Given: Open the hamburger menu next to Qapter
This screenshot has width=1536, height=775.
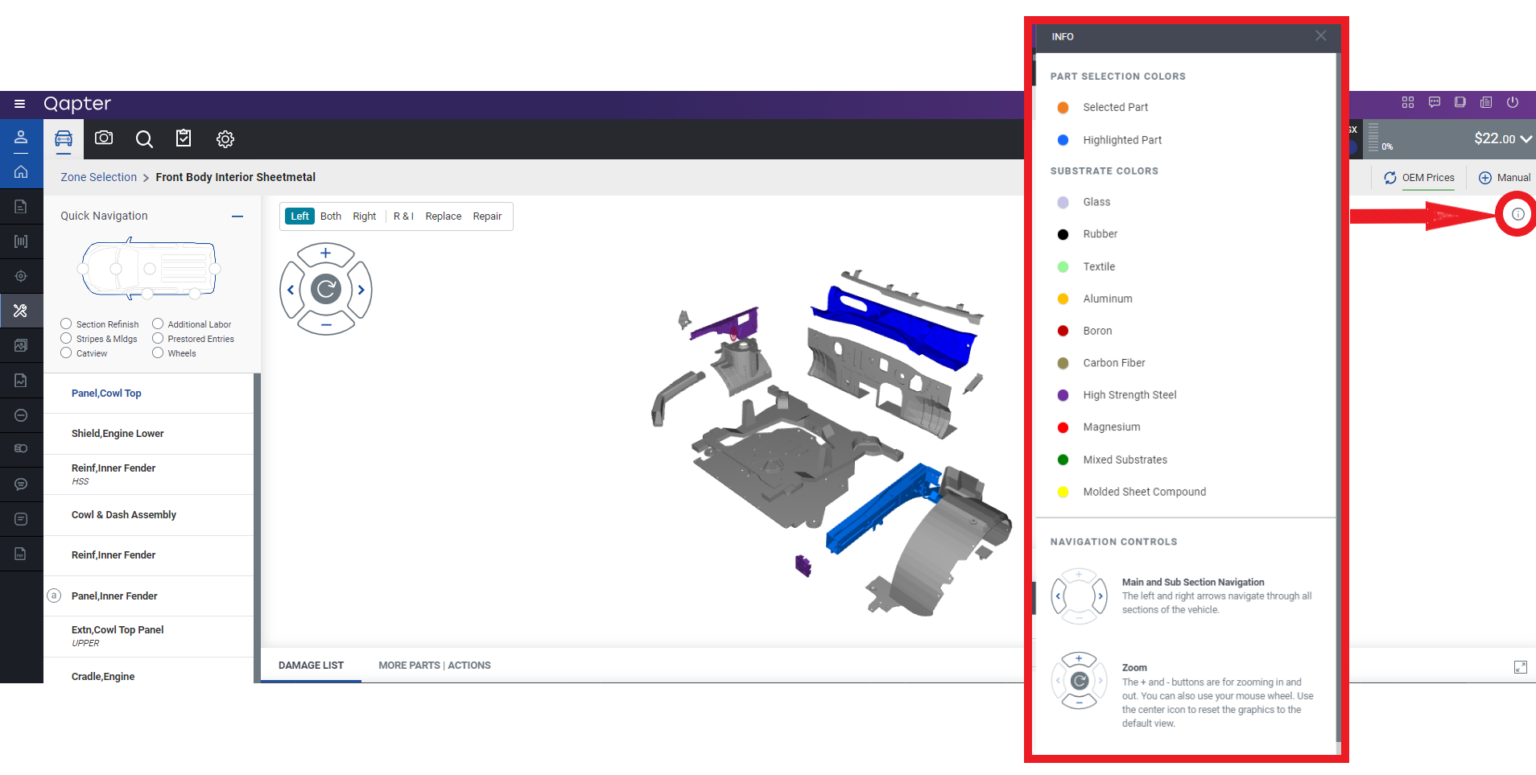Looking at the screenshot, I should click(20, 104).
